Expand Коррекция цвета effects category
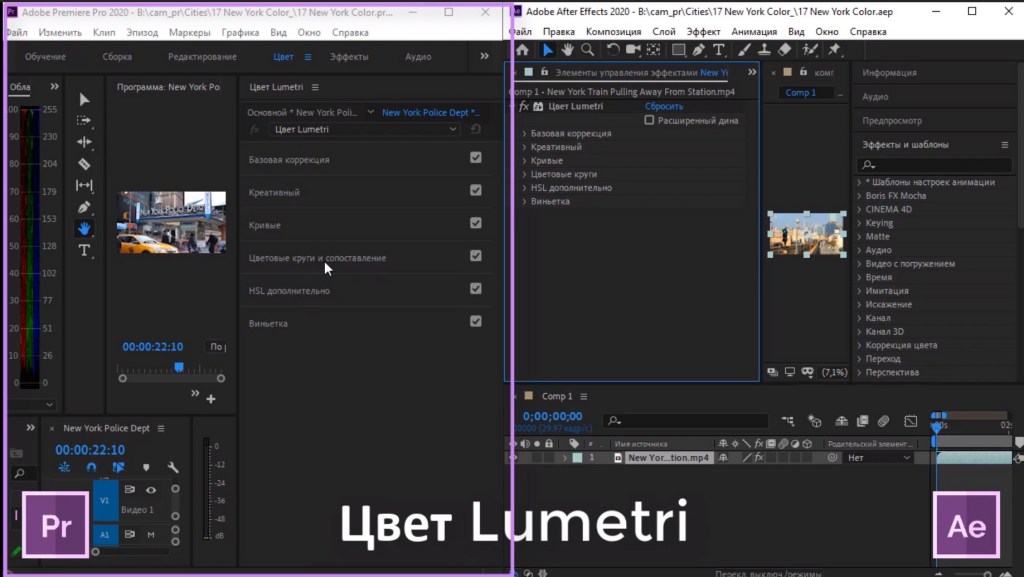1024x577 pixels. (859, 345)
